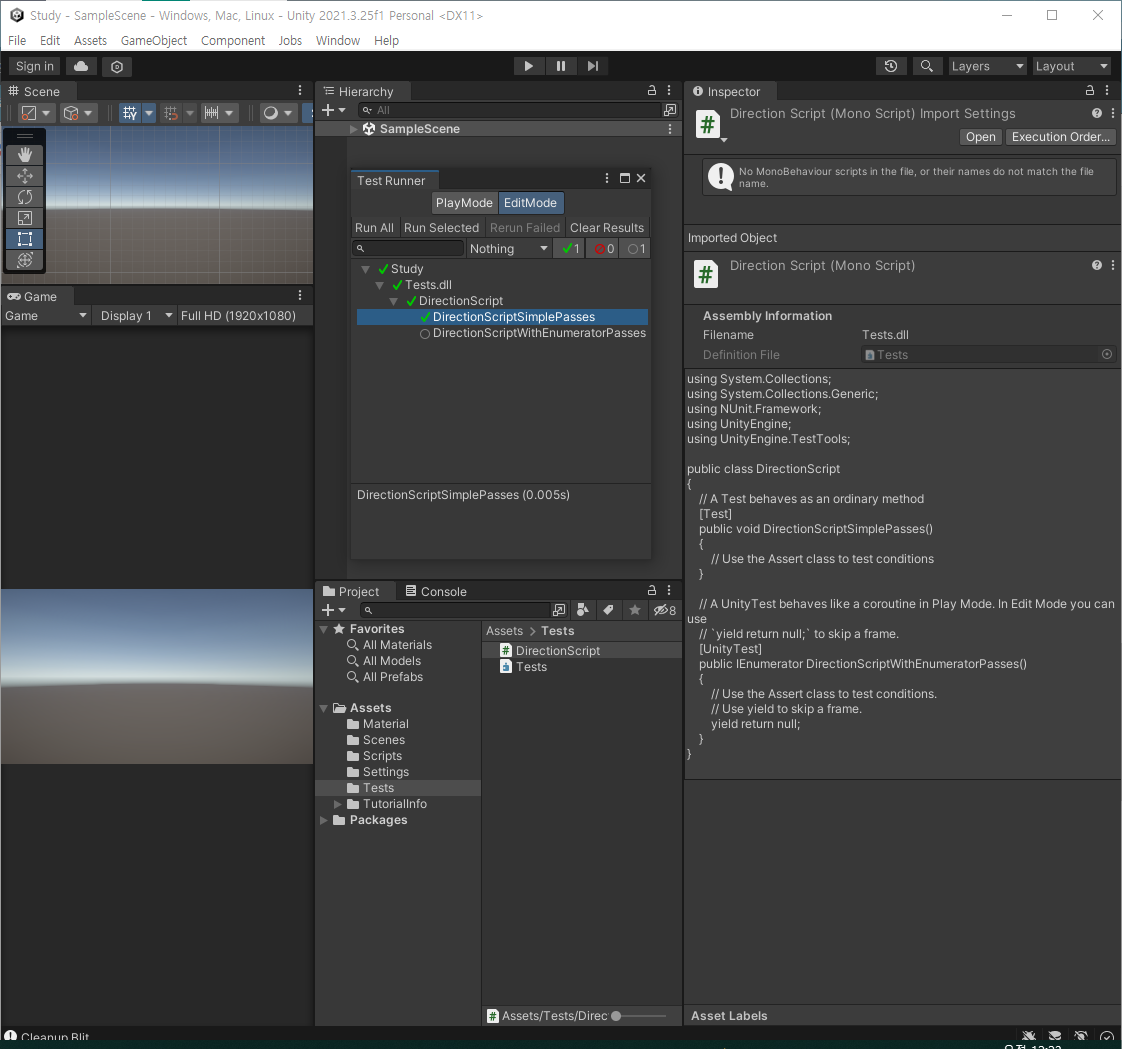Open the Layers dropdown
Screen dimensions: 1122x1049
pyautogui.click(x=987, y=67)
